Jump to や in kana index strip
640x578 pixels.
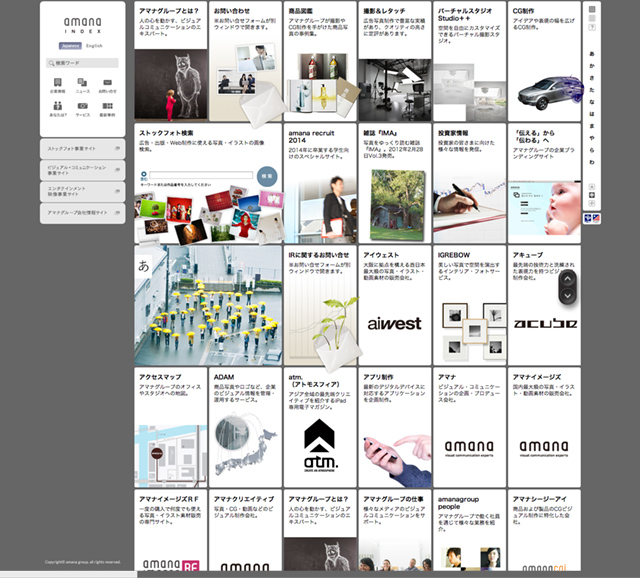coord(592,138)
